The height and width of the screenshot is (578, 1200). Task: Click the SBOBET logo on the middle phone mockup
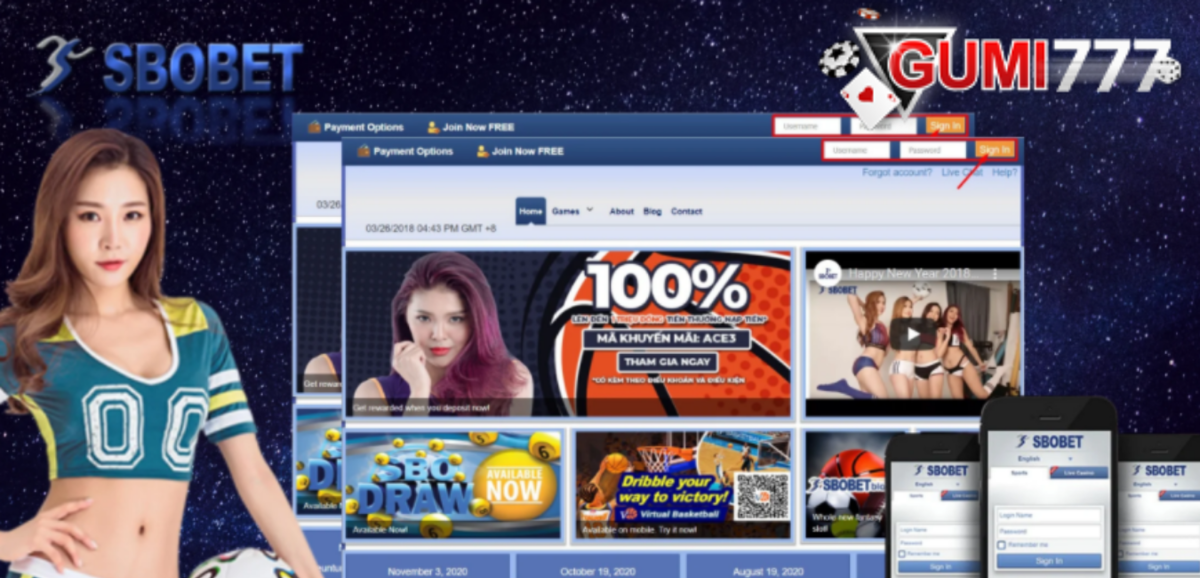click(1049, 440)
